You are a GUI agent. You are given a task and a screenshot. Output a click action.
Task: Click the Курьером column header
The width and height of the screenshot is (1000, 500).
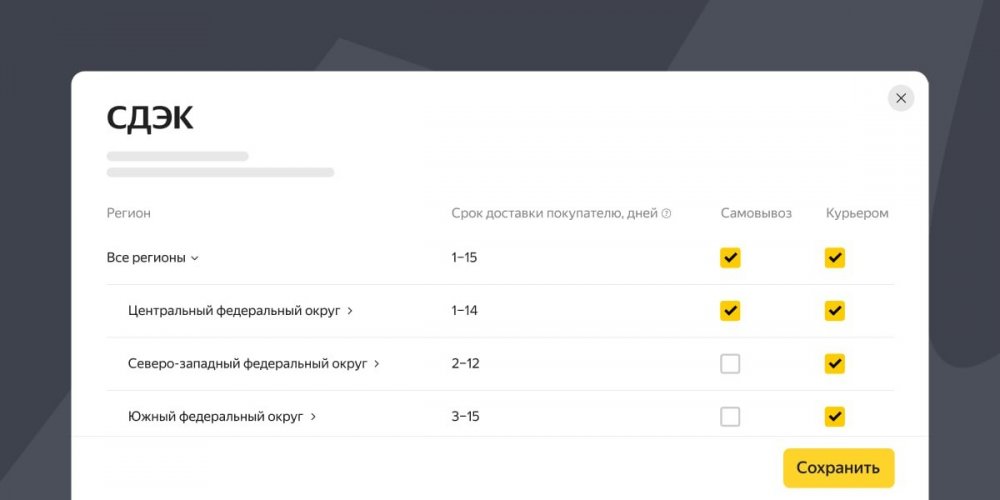point(857,213)
